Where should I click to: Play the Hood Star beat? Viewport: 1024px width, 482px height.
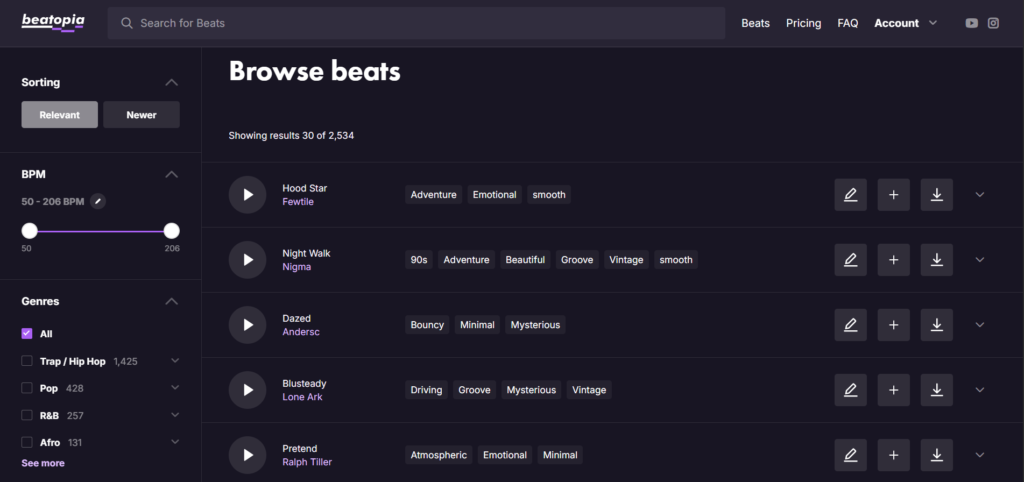click(x=247, y=195)
